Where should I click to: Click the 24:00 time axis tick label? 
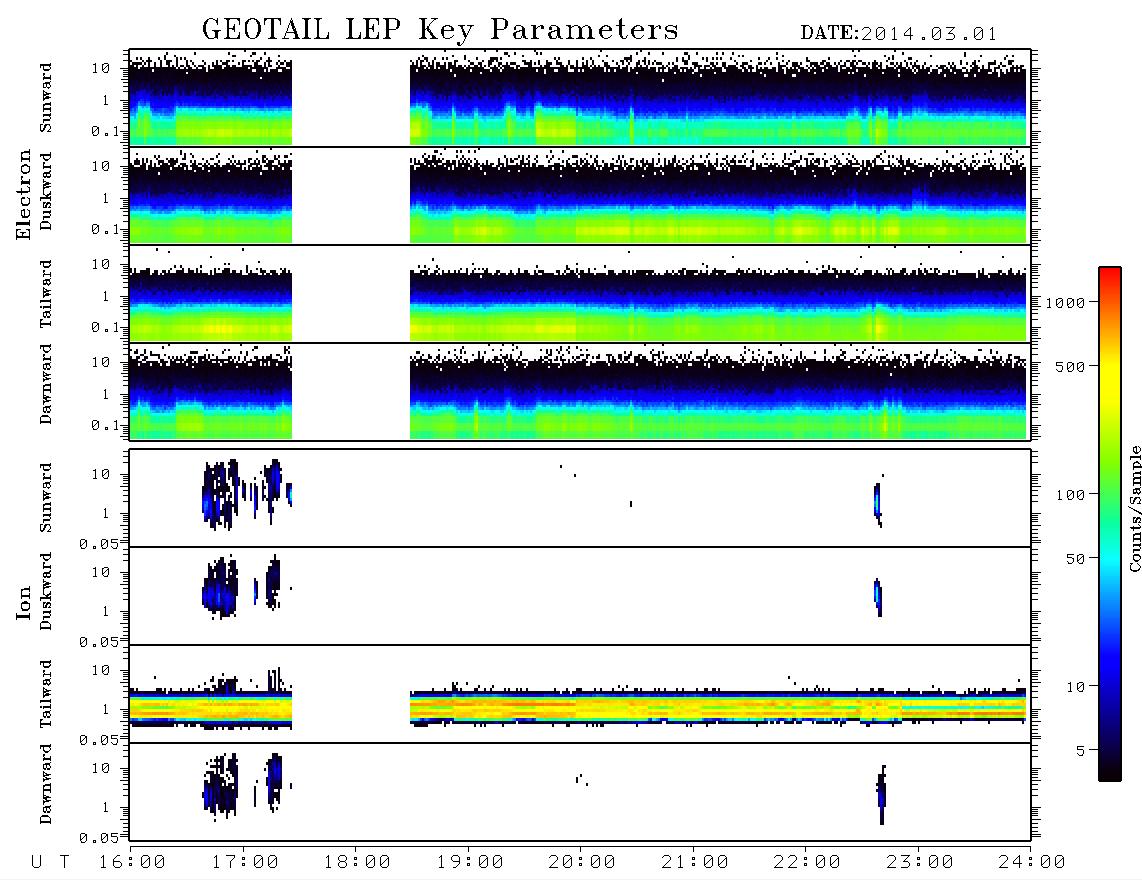click(1032, 862)
